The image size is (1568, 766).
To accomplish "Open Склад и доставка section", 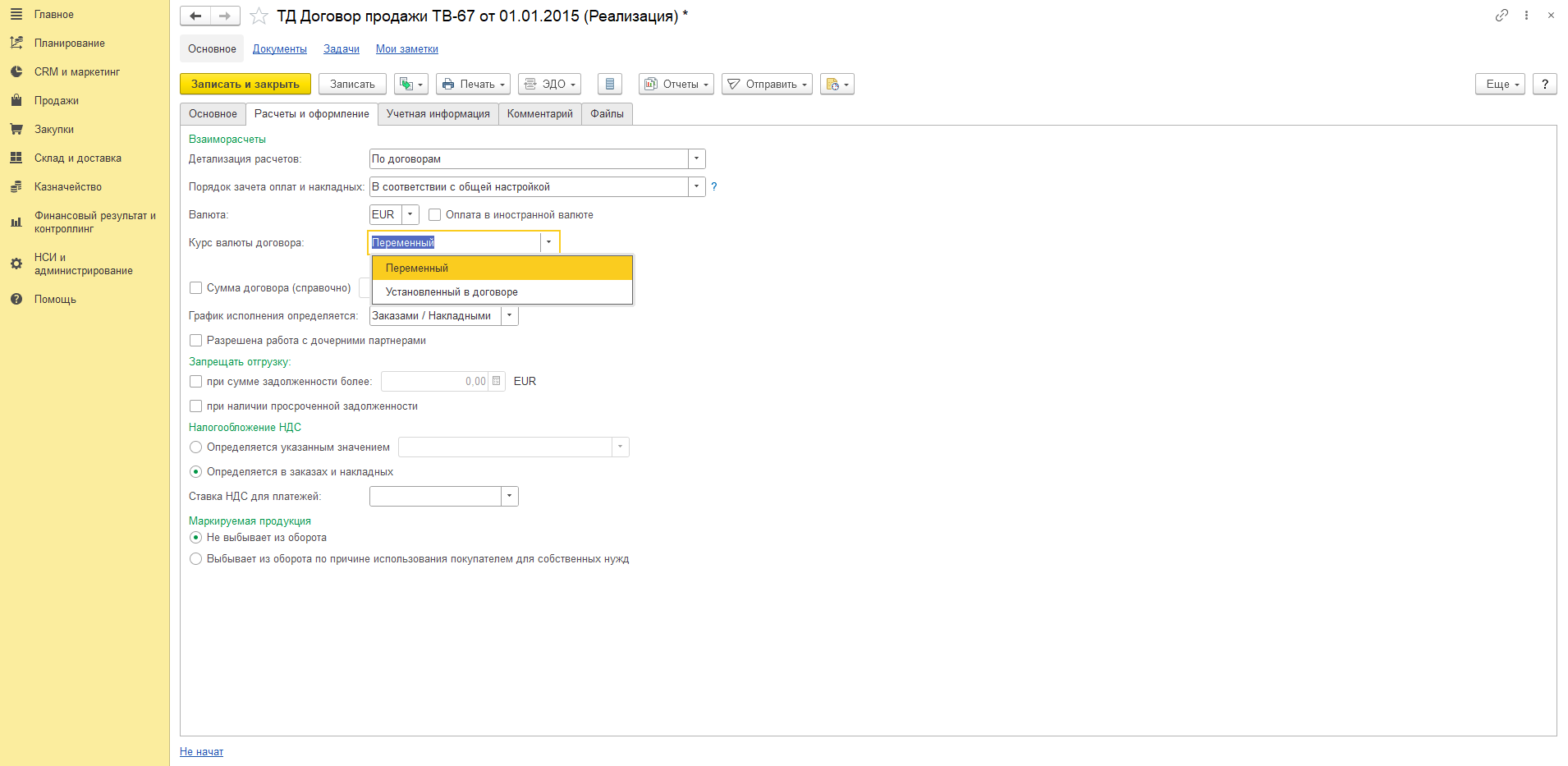I will coord(77,158).
